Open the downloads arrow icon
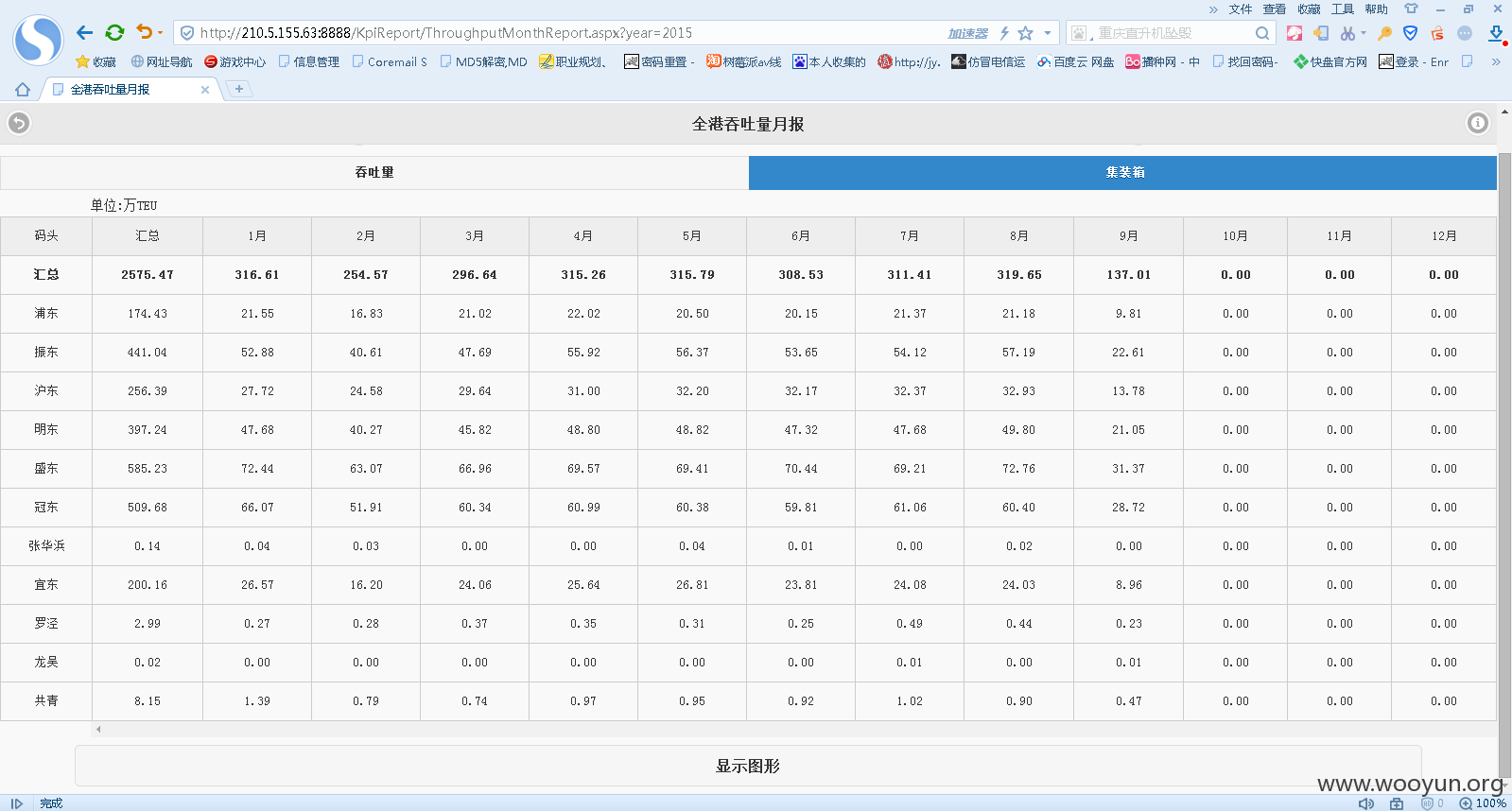 click(x=1496, y=33)
